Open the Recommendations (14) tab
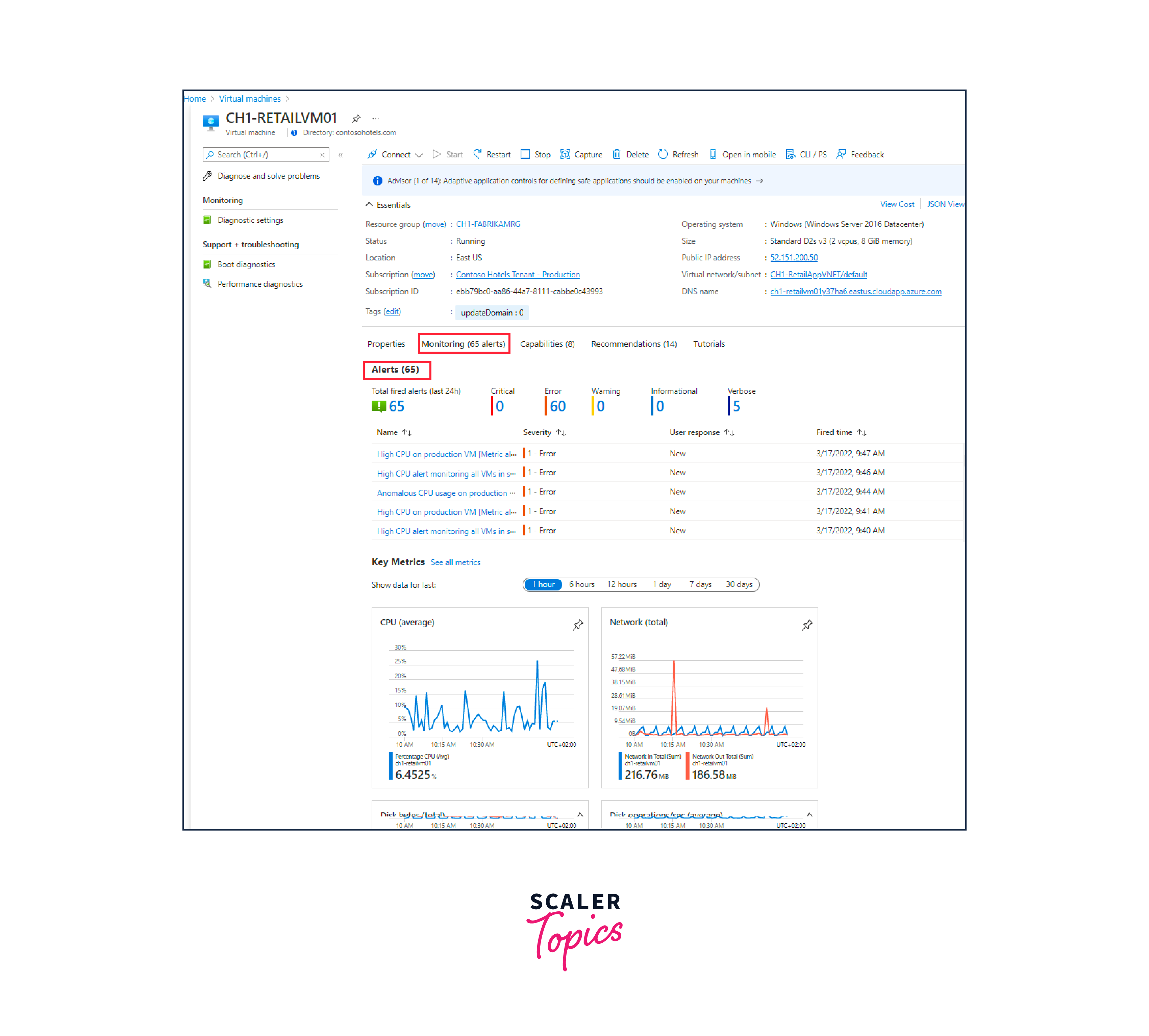The image size is (1149, 1036). coord(633,344)
